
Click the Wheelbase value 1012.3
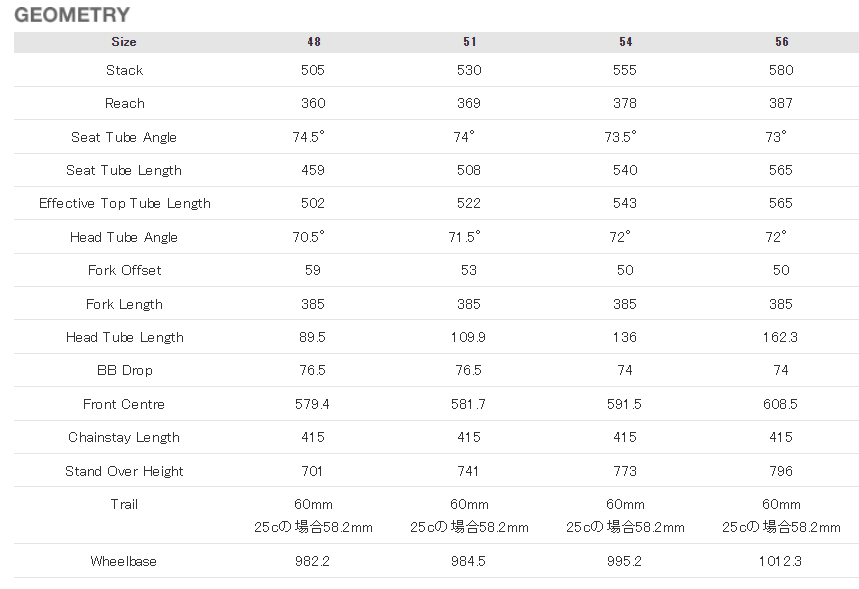781,561
